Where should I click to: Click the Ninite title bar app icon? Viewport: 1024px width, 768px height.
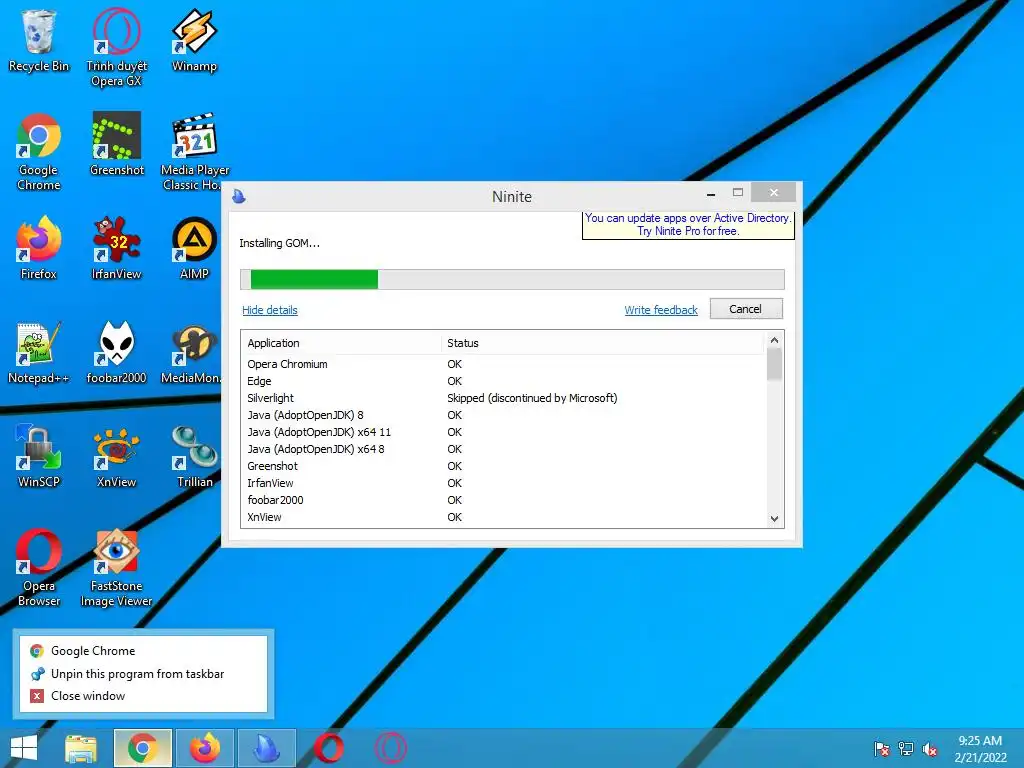click(x=239, y=196)
